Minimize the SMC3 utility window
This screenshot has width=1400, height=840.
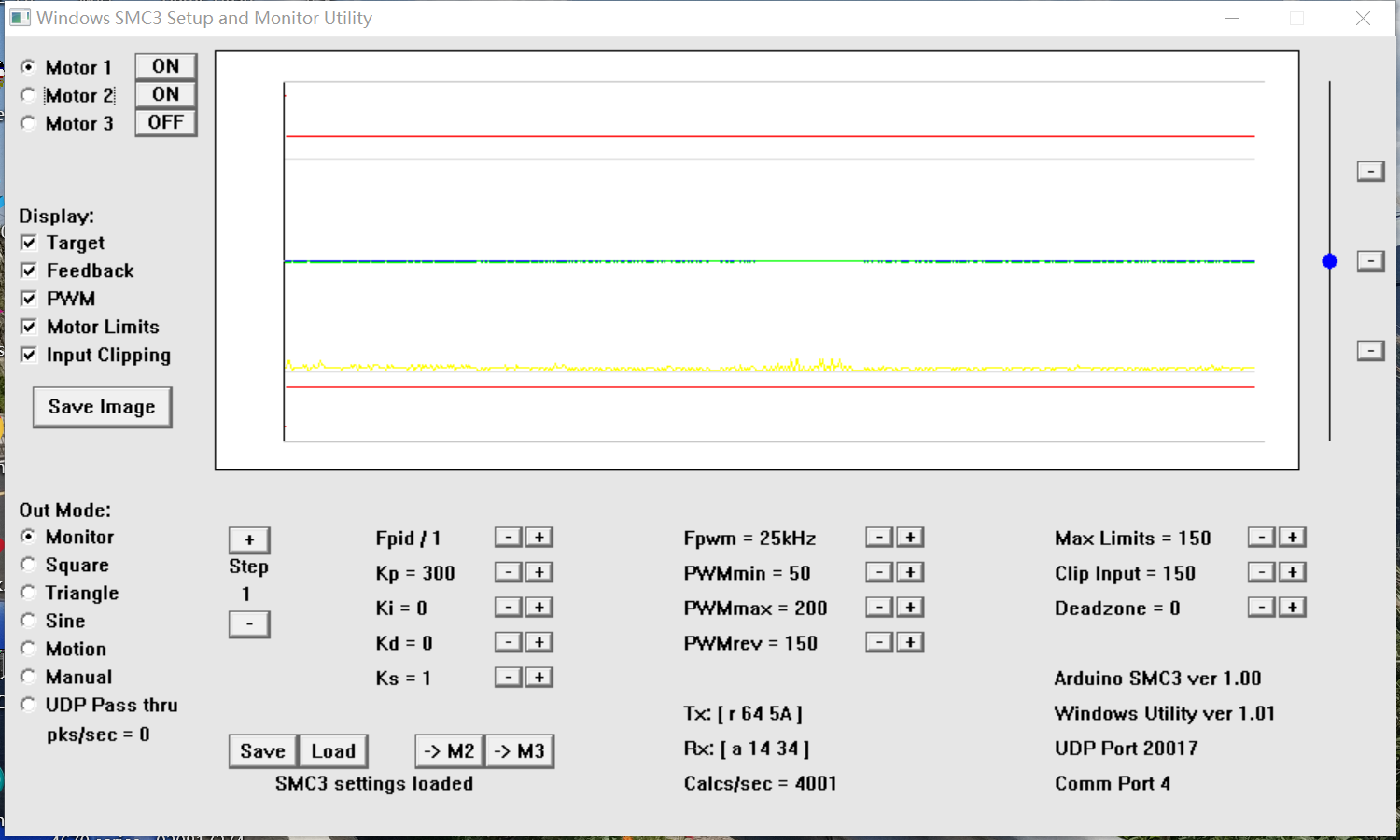pos(1232,18)
